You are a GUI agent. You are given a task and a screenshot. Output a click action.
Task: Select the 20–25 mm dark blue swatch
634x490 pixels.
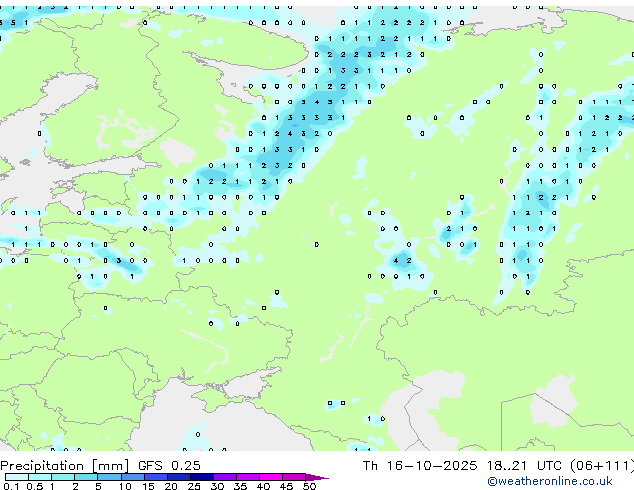pyautogui.click(x=179, y=477)
